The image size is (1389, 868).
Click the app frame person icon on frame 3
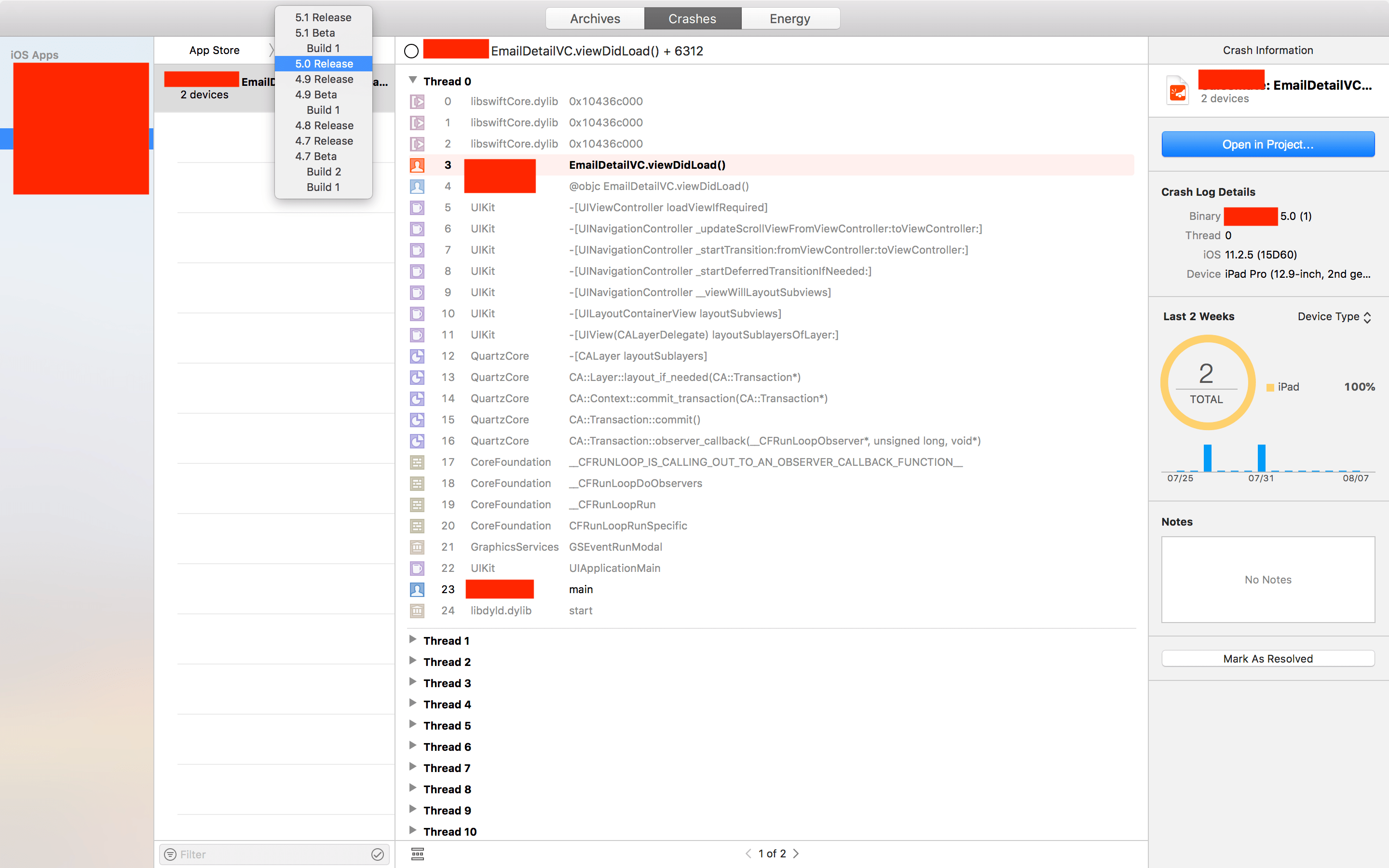[417, 165]
